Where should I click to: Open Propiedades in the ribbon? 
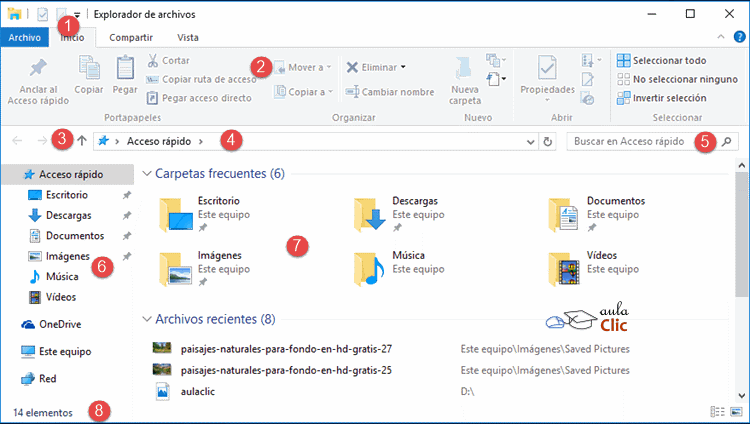click(x=547, y=78)
